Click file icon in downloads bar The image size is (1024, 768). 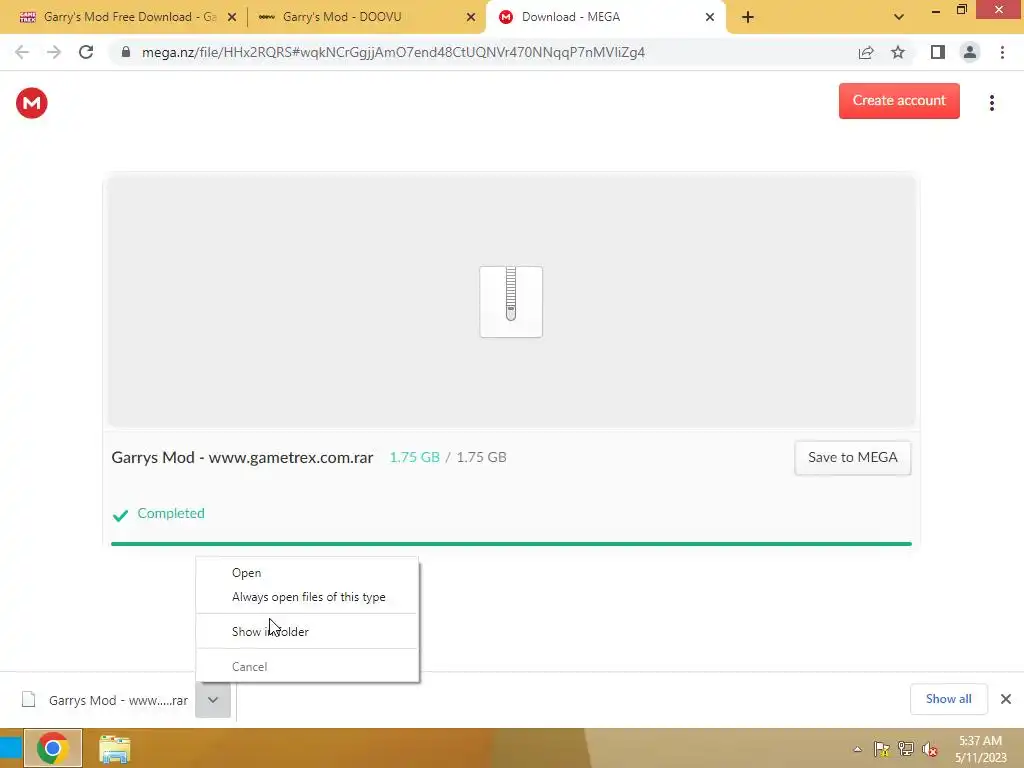click(29, 699)
